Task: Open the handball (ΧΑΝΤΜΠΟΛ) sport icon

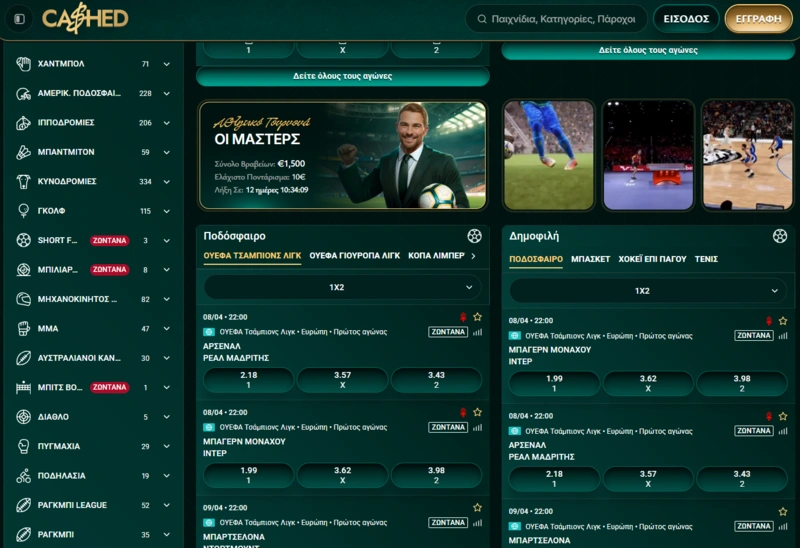Action: point(24,64)
